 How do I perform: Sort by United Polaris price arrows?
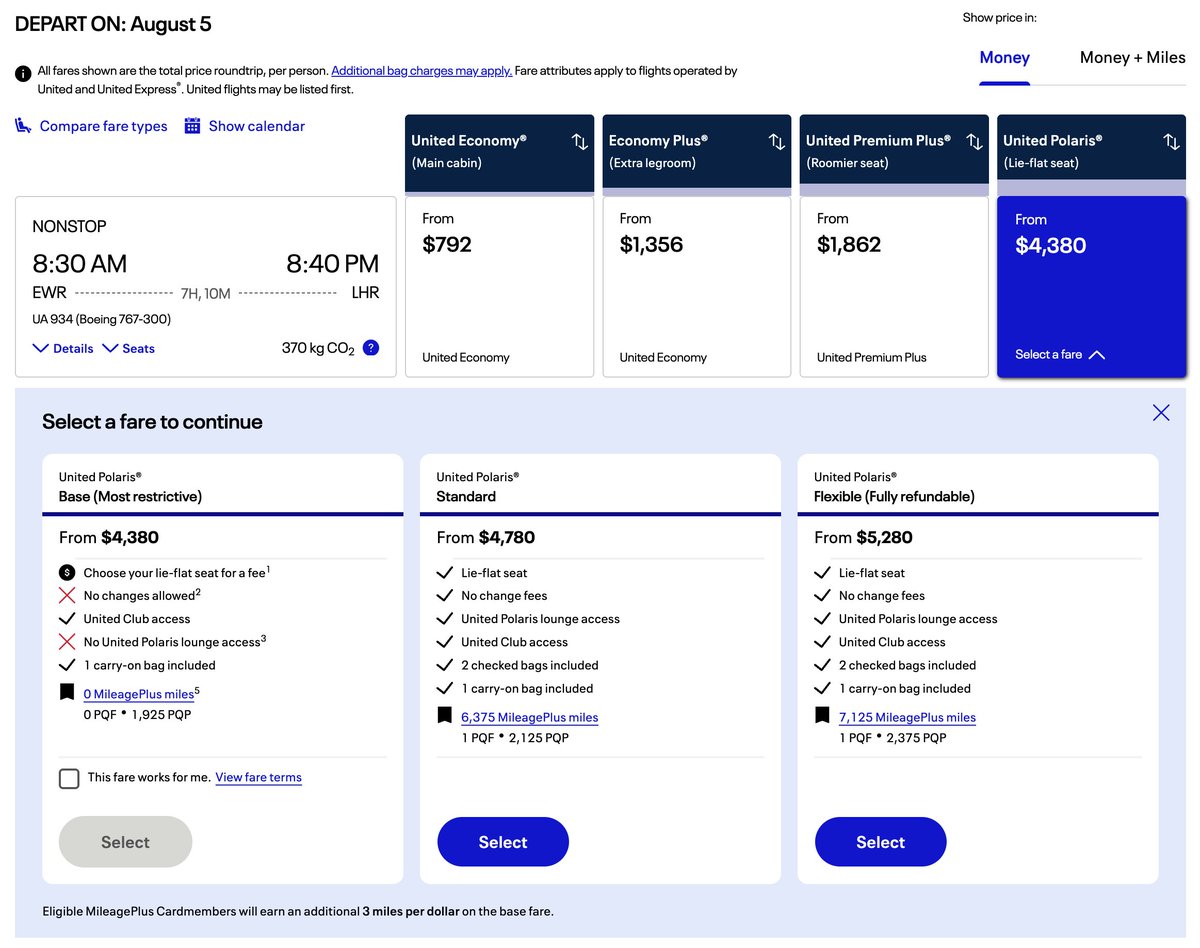coord(1172,142)
